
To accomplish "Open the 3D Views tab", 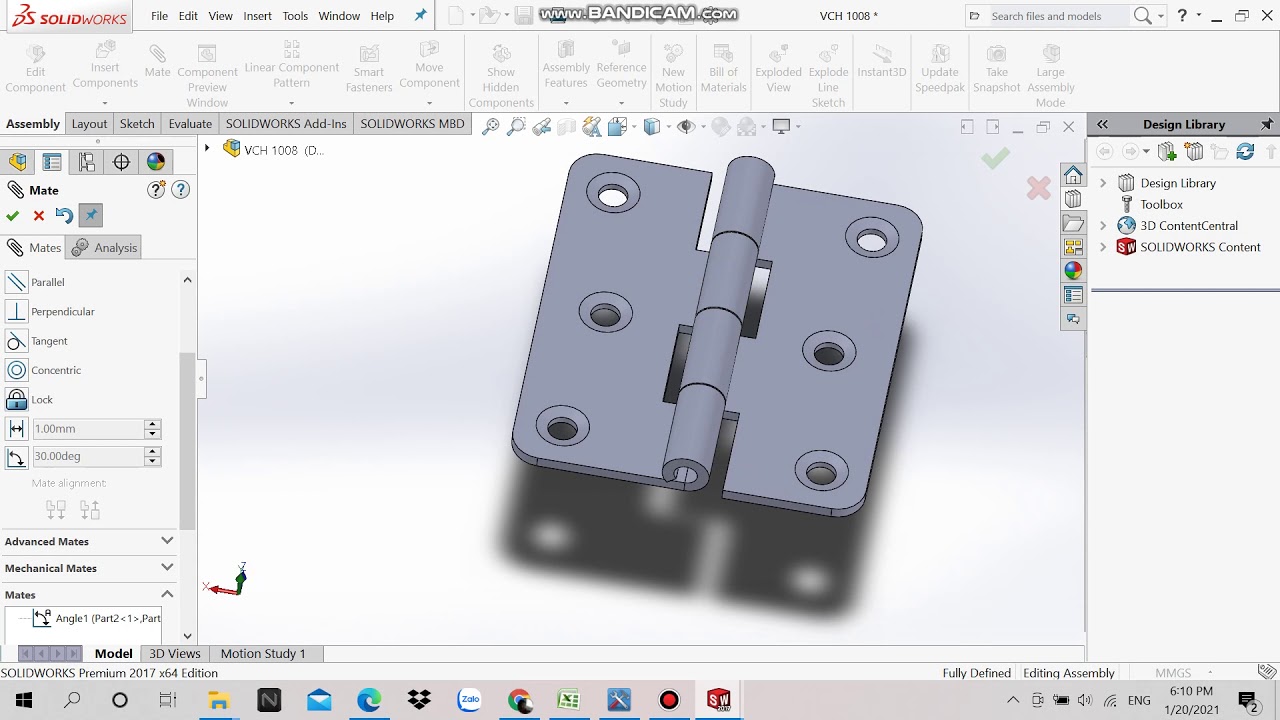I will (175, 654).
